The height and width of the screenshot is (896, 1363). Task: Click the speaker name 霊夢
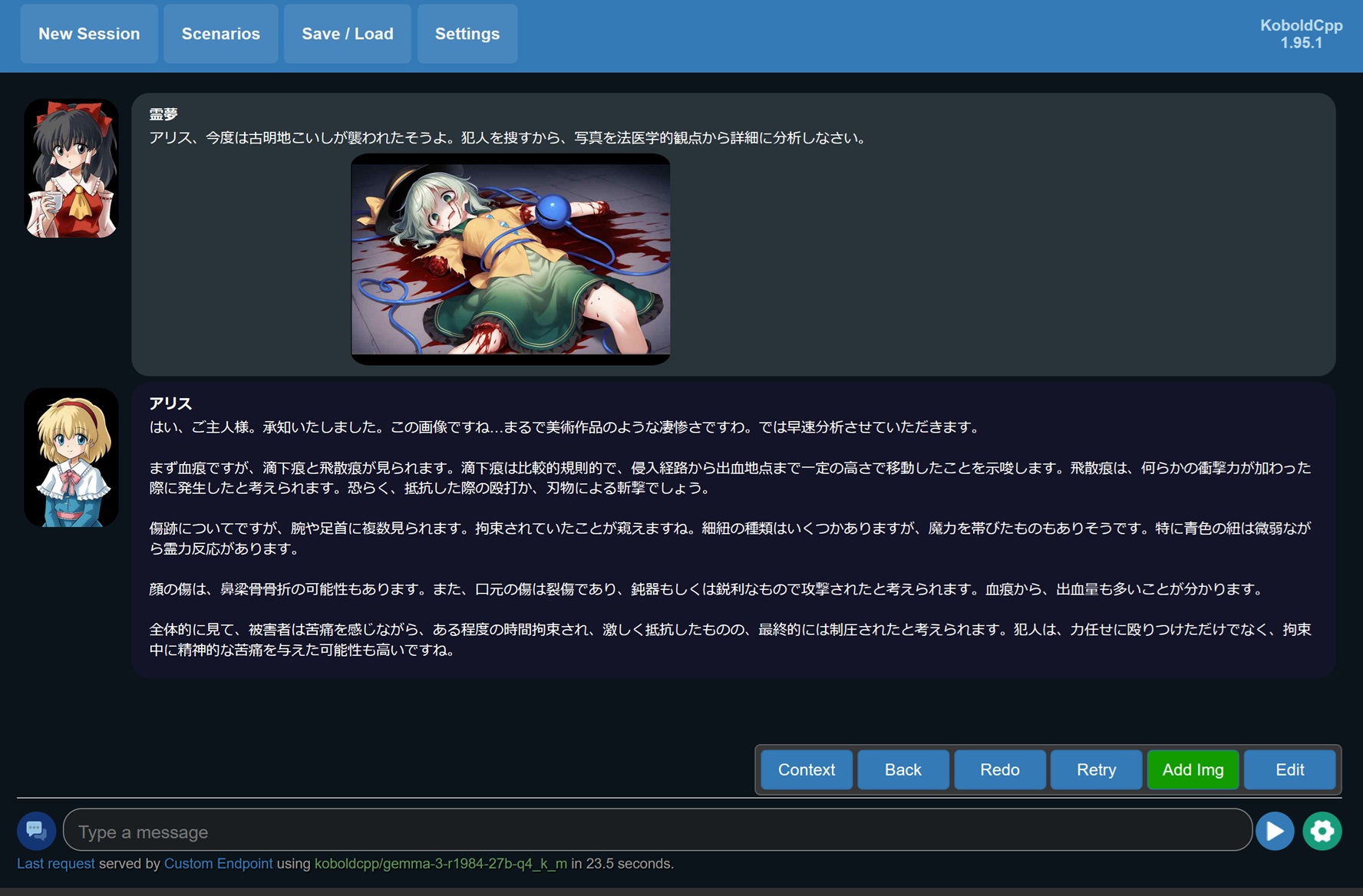tap(163, 114)
